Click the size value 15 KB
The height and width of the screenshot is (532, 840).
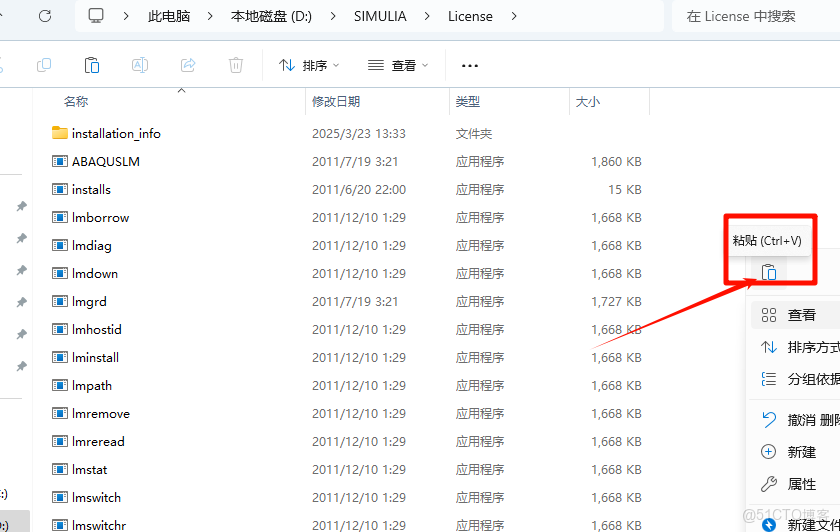[x=625, y=190]
